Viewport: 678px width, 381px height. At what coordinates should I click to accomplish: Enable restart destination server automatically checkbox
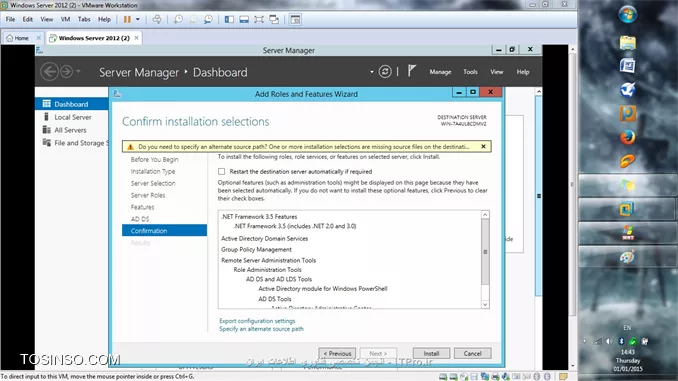221,171
